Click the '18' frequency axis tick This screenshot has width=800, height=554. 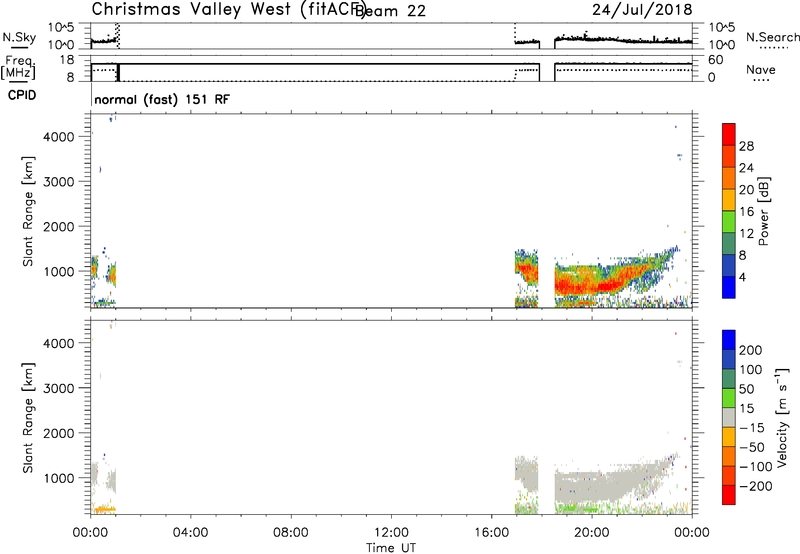(x=68, y=60)
